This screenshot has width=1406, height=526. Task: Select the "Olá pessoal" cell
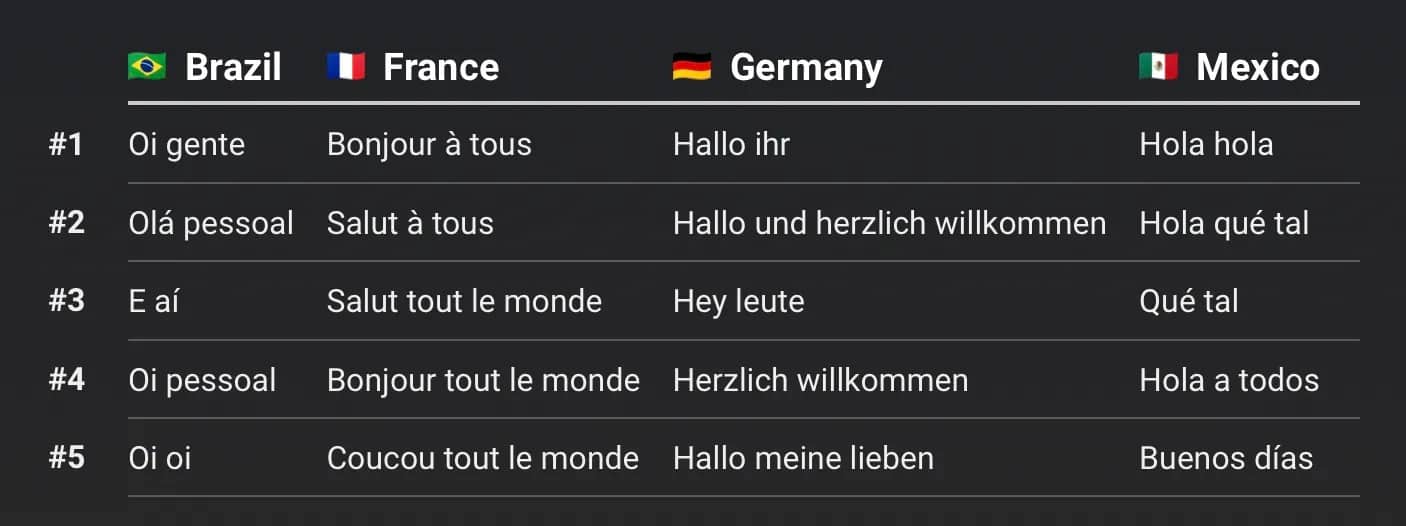click(211, 223)
